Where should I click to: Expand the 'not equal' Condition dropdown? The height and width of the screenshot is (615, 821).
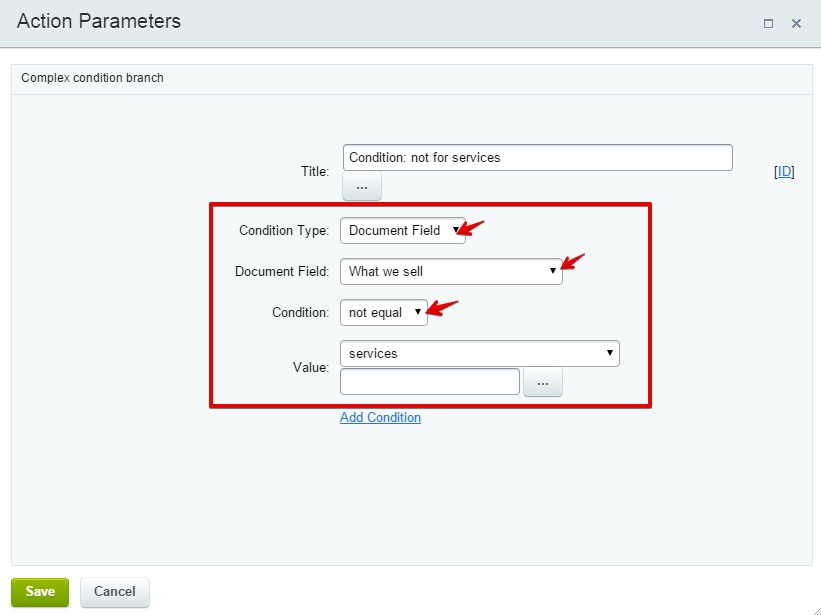point(384,312)
